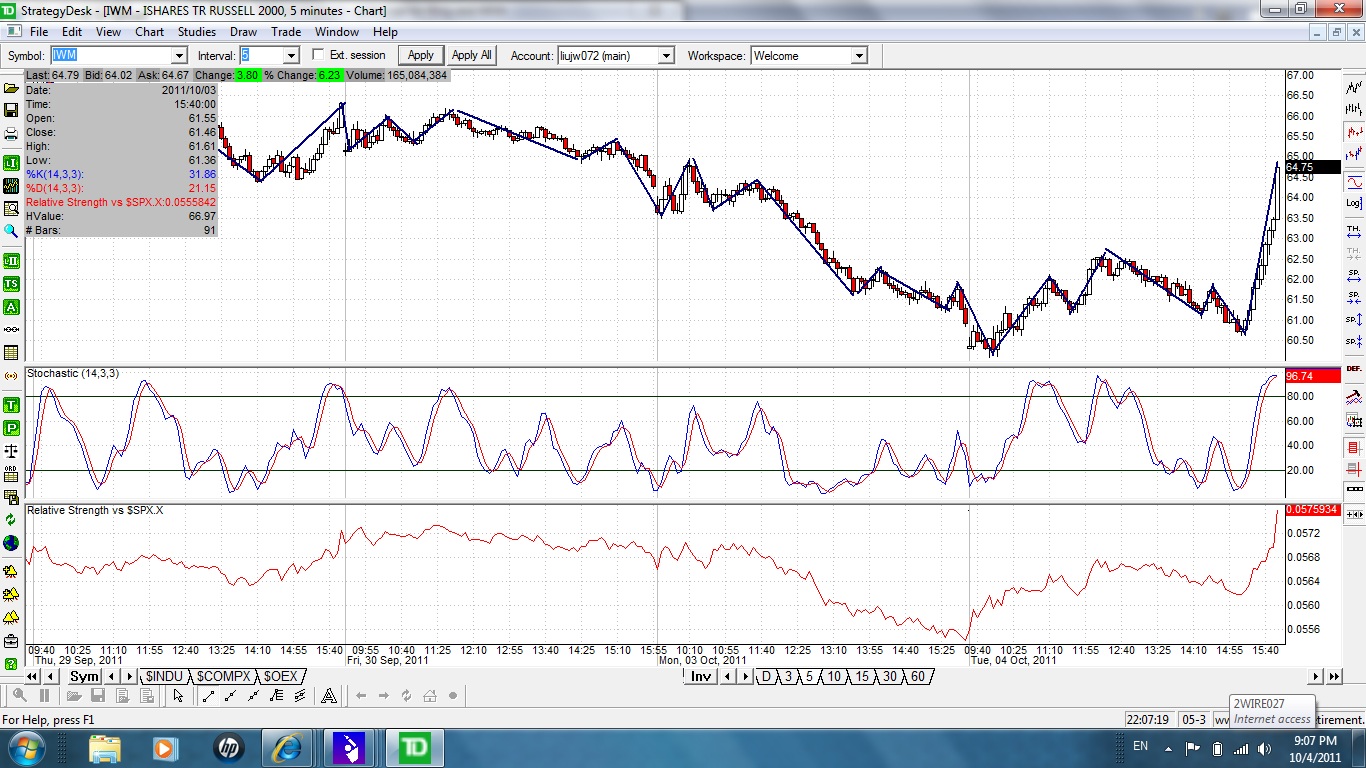Open Windows Start menu orb
Viewport: 1366px width, 768px height.
pyautogui.click(x=25, y=747)
